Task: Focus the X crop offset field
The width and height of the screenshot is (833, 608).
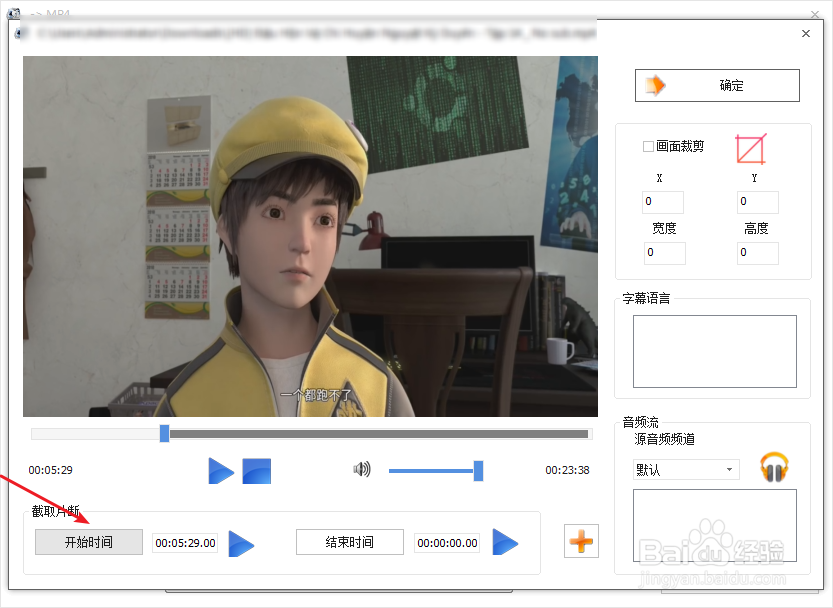Action: click(x=662, y=202)
